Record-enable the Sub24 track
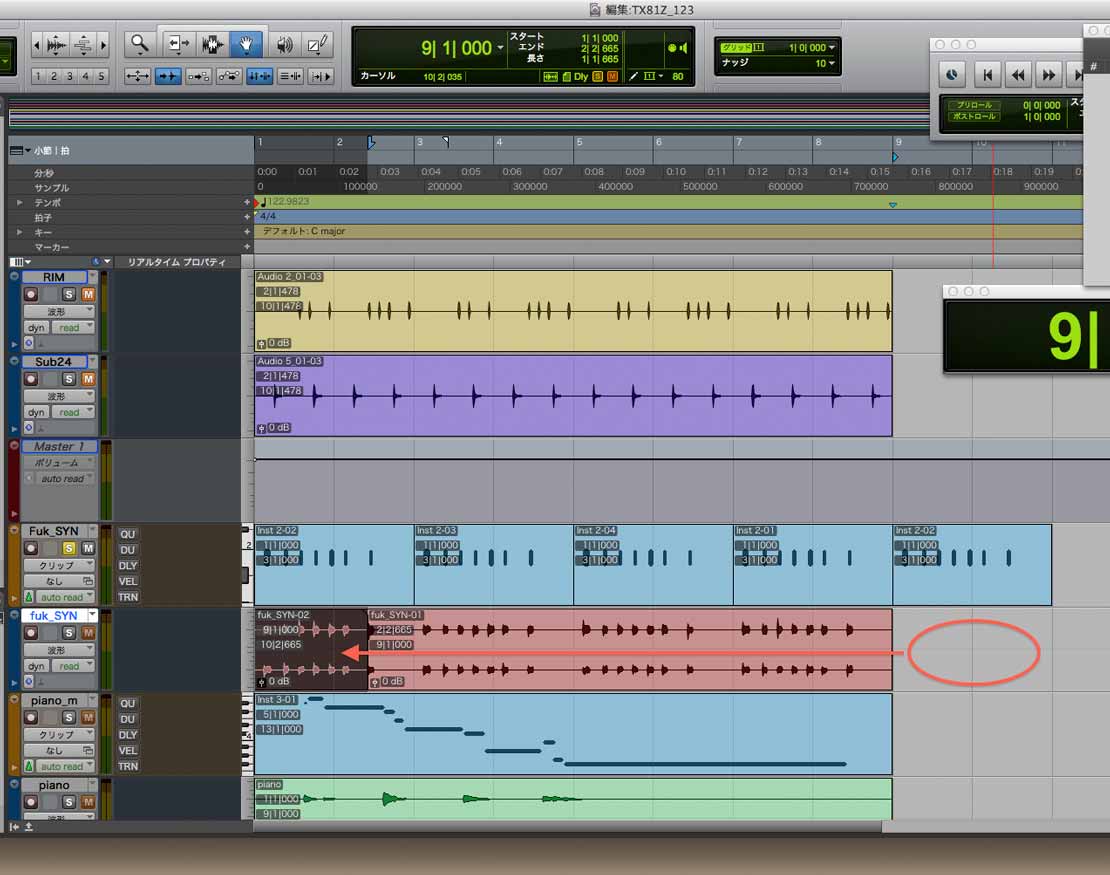This screenshot has height=875, width=1110. [x=30, y=379]
